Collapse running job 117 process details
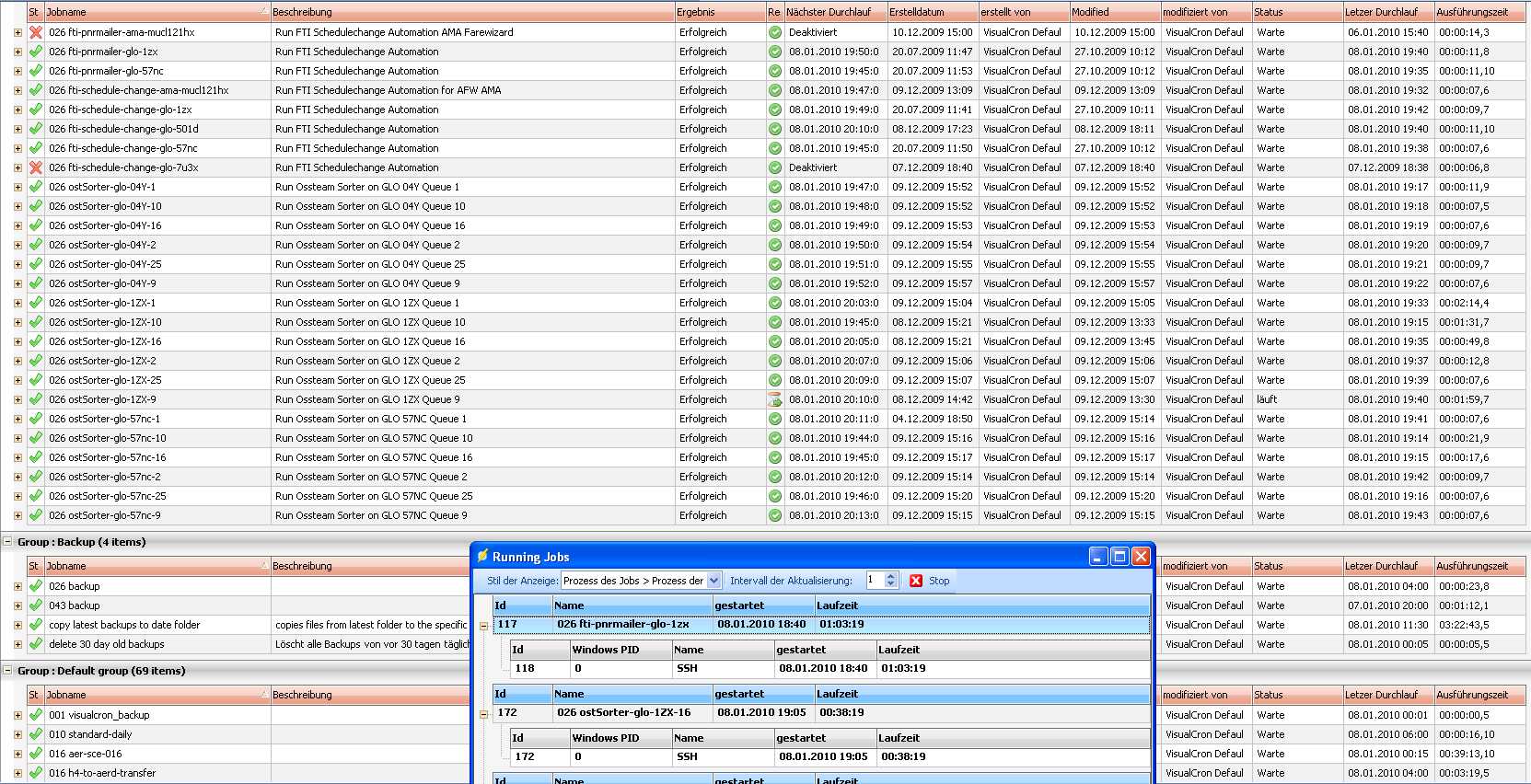Viewport: 1531px width, 784px height. click(x=483, y=626)
